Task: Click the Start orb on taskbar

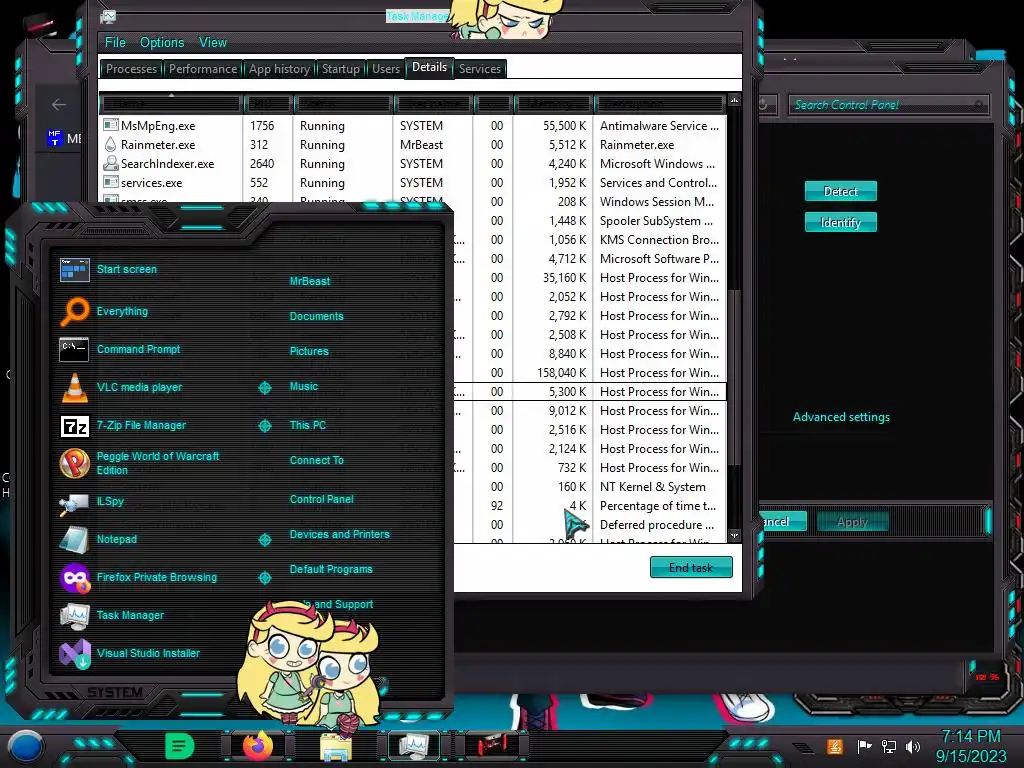Action: point(26,746)
